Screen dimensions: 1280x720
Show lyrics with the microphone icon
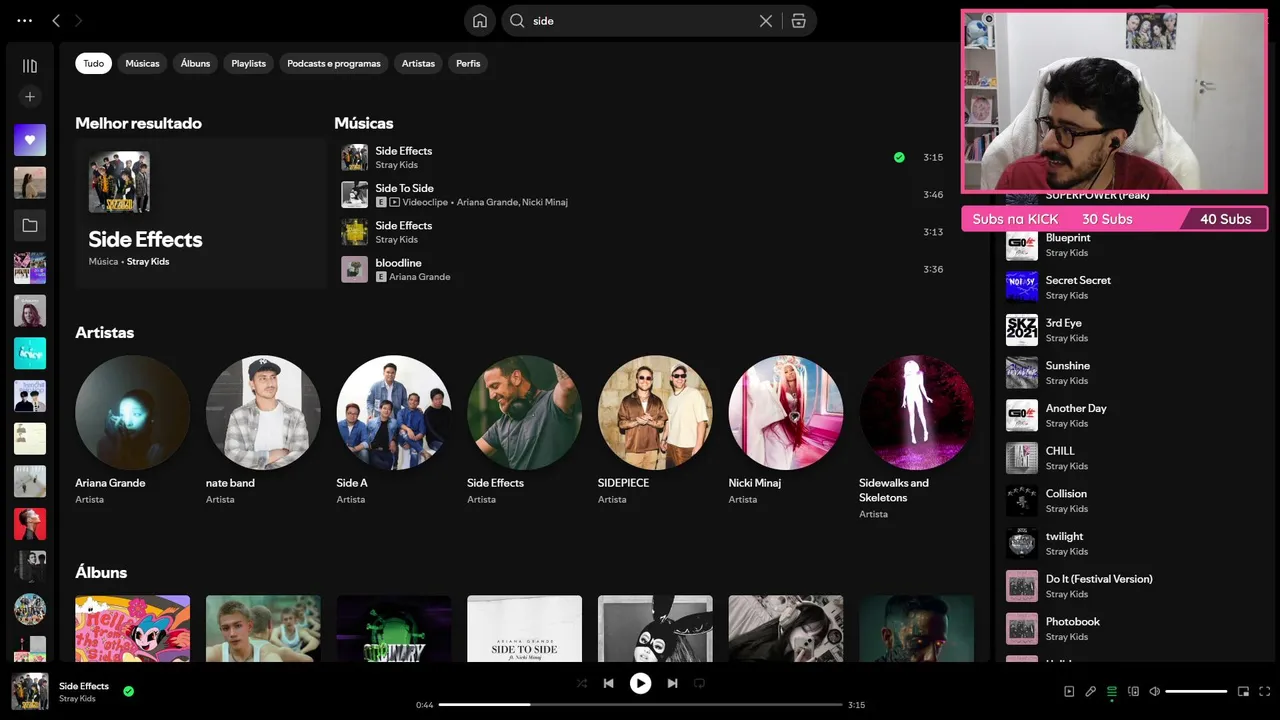pyautogui.click(x=1090, y=691)
